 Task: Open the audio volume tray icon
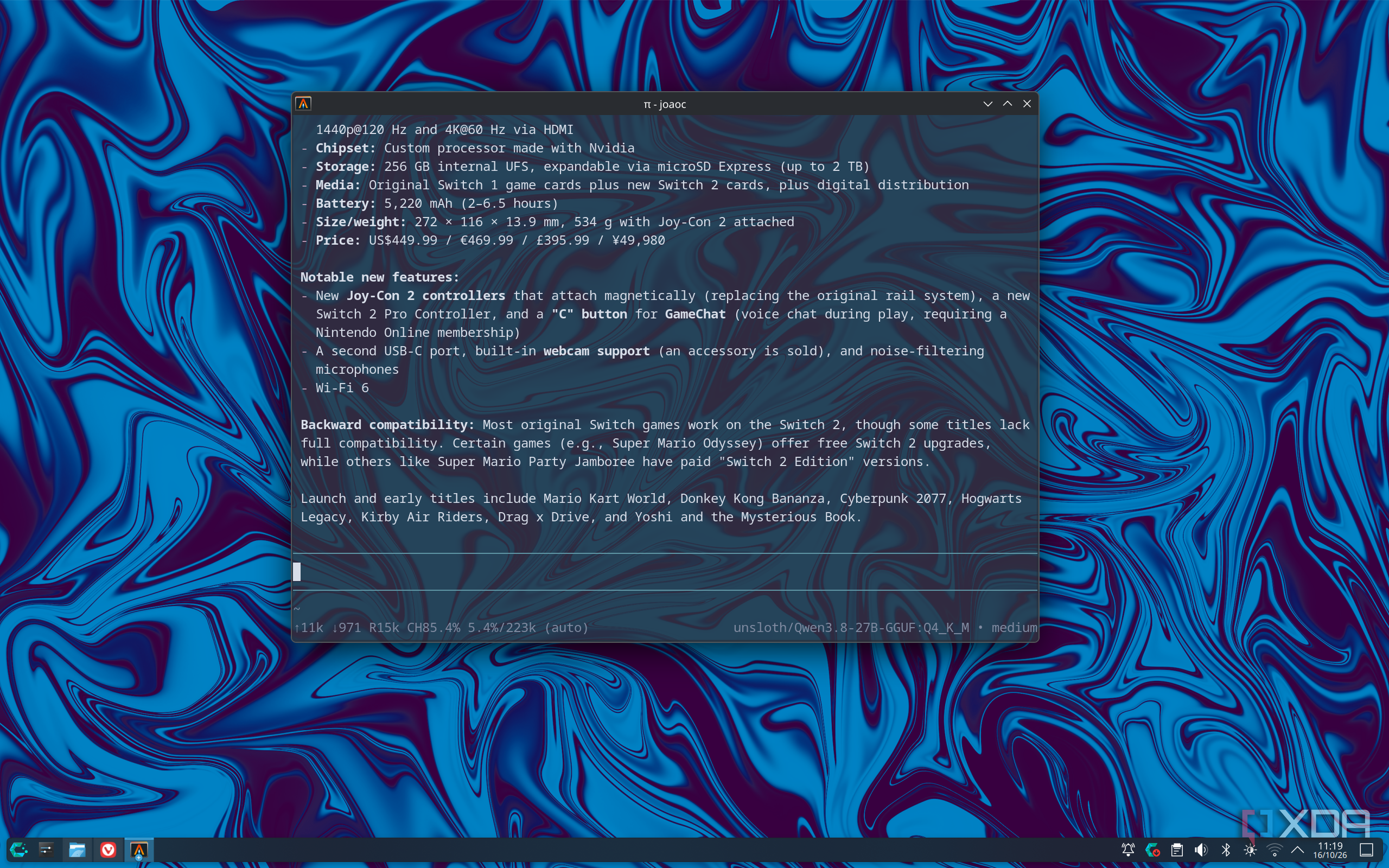point(1201,850)
